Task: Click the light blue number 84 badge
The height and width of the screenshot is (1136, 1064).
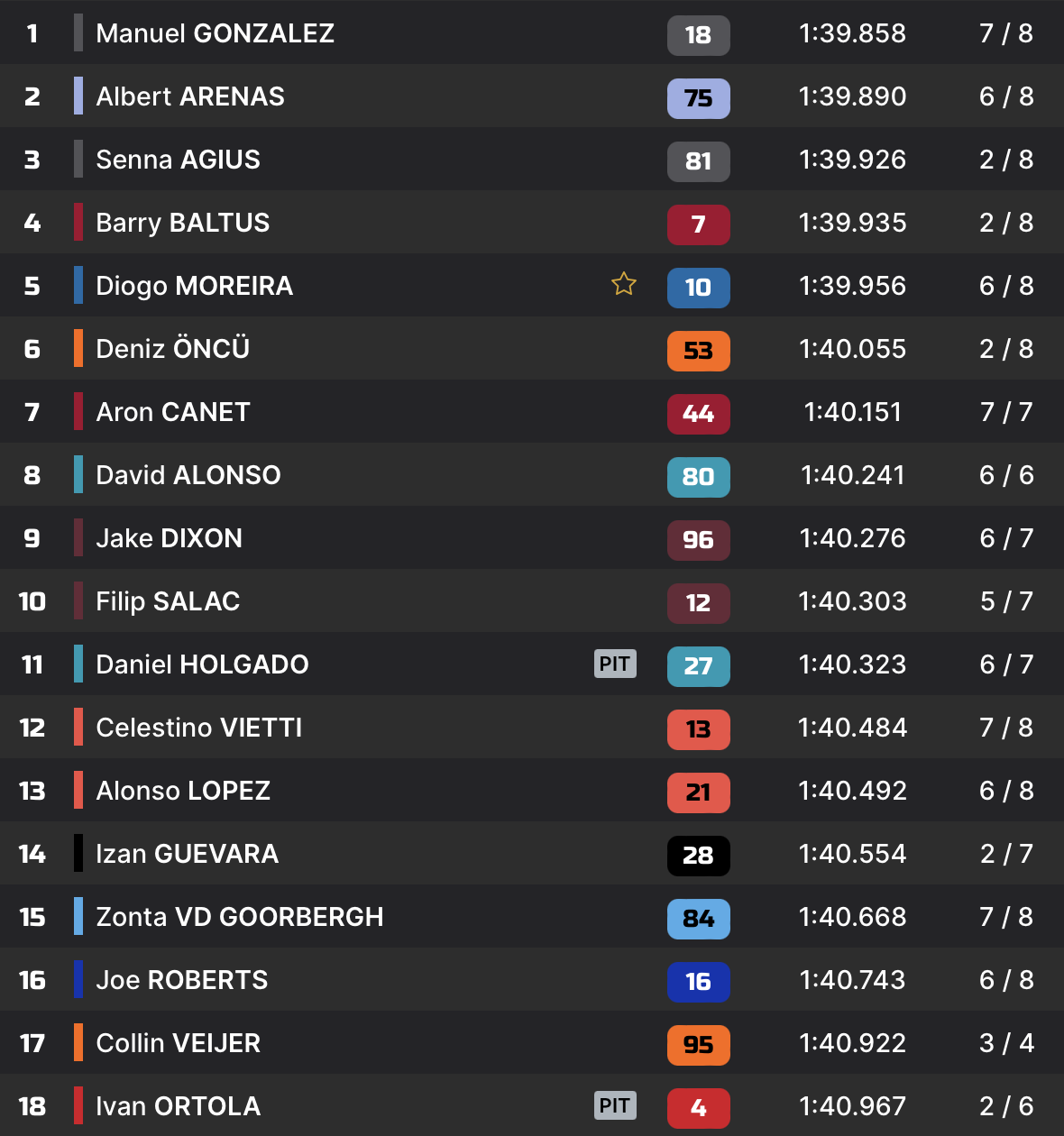Action: coord(698,919)
